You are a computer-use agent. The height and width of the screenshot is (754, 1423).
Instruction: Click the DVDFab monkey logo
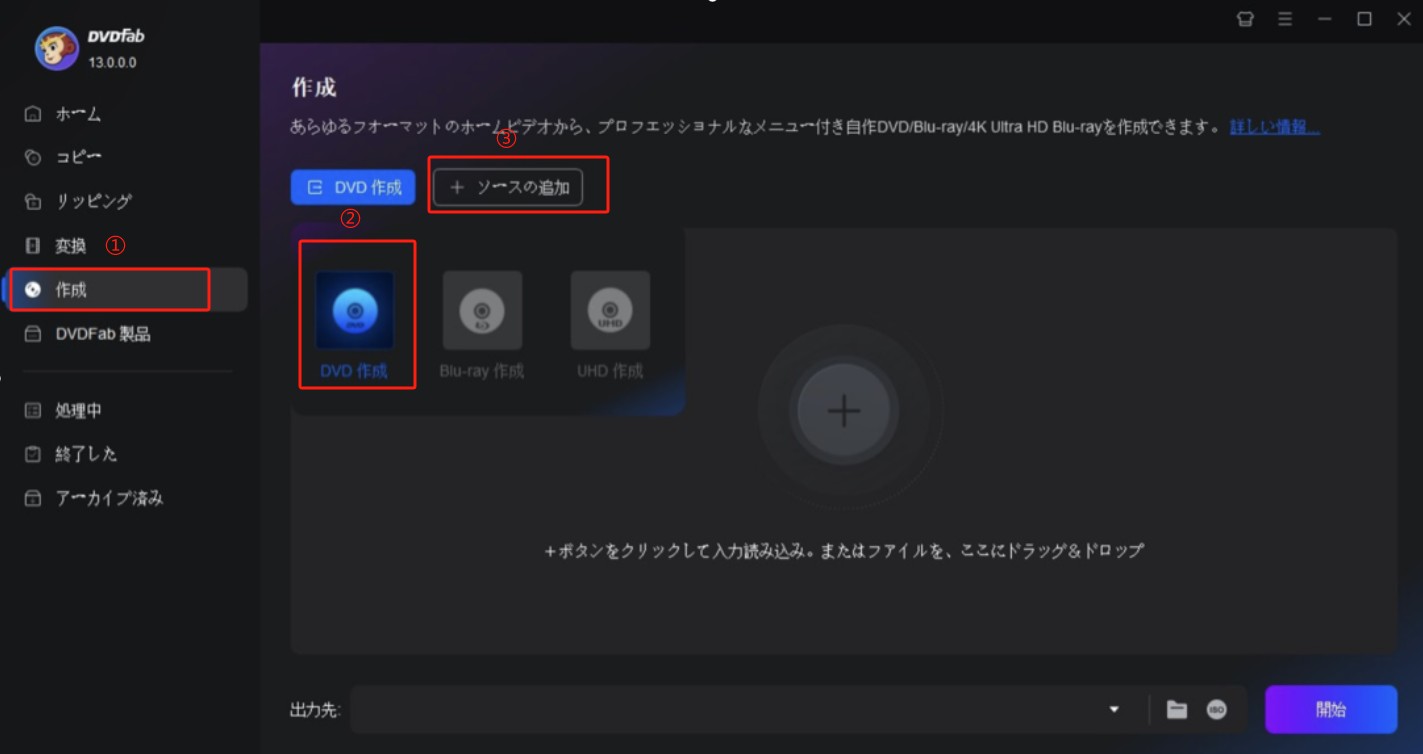pyautogui.click(x=57, y=48)
